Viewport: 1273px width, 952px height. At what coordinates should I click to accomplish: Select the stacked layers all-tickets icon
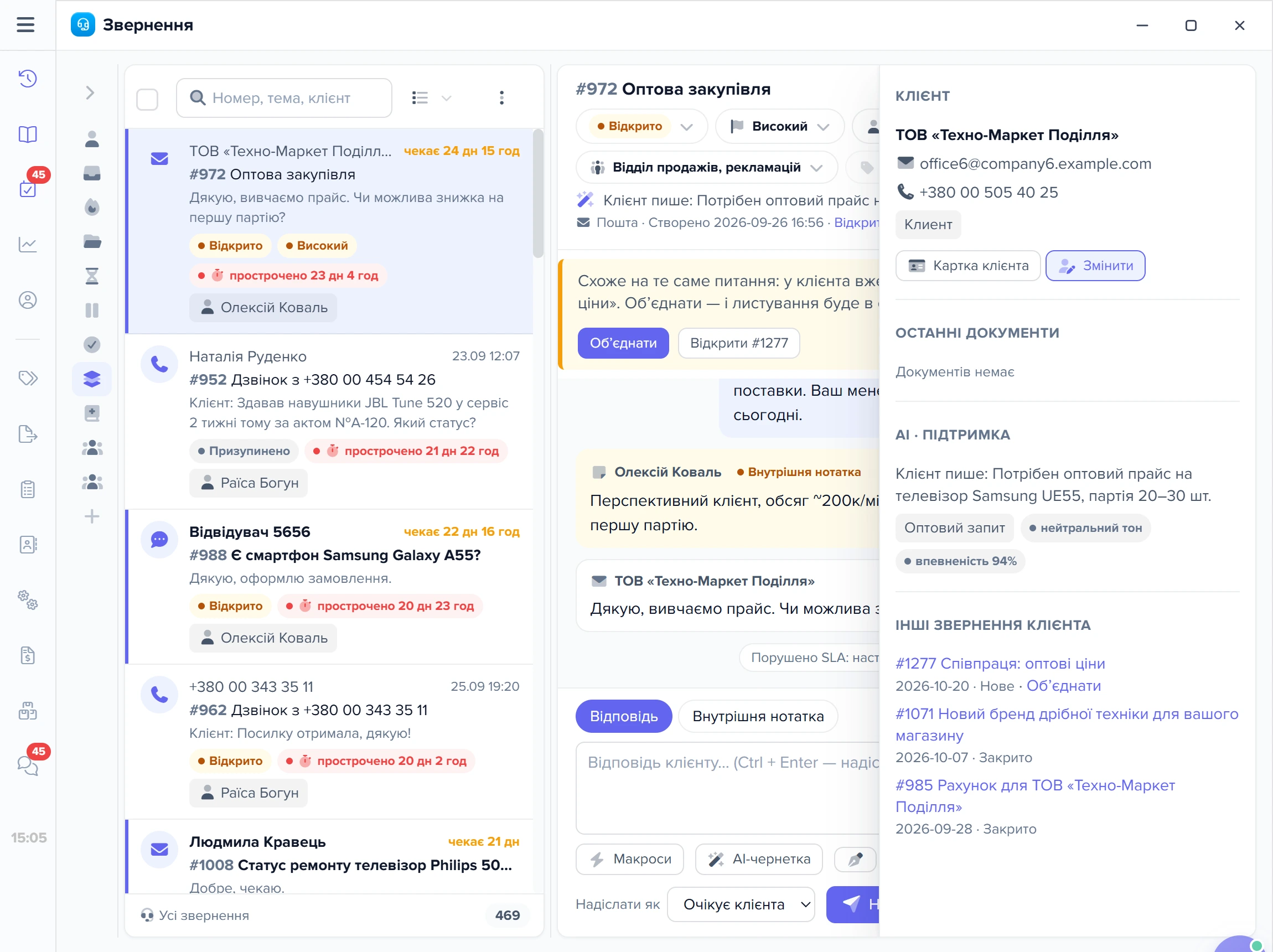(92, 379)
